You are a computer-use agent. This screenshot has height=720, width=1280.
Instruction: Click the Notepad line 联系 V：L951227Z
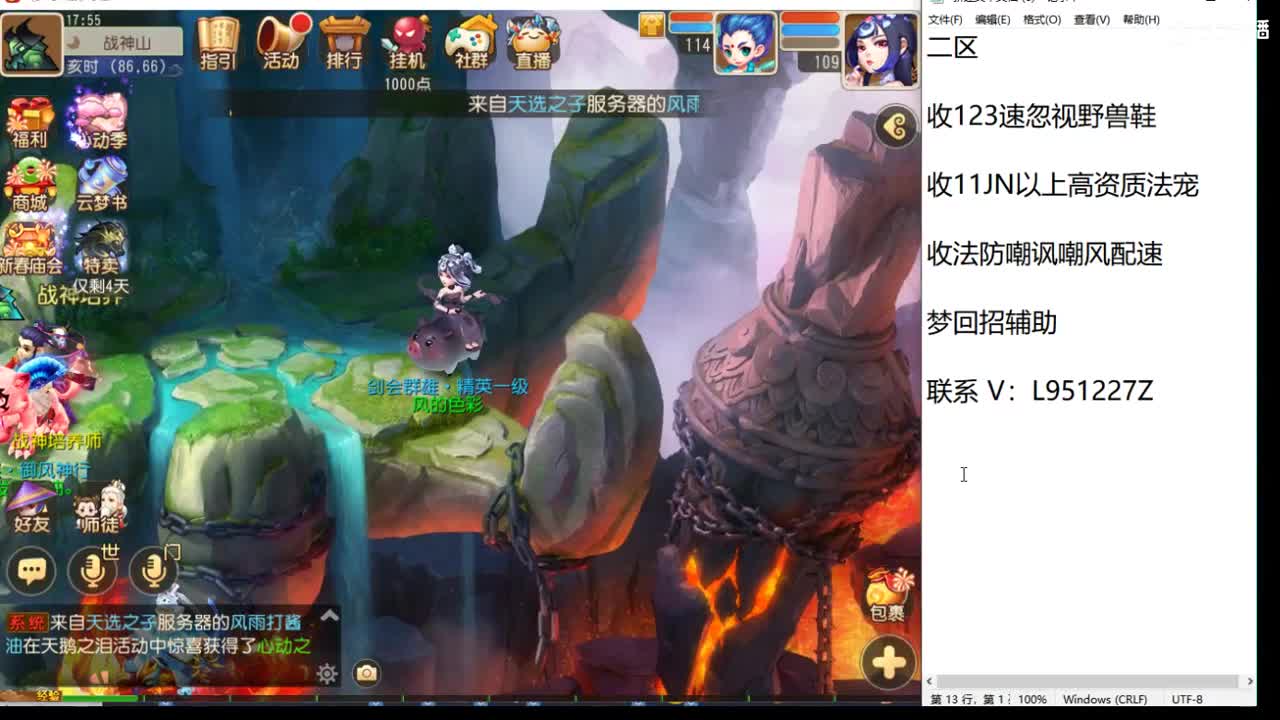[x=1040, y=391]
